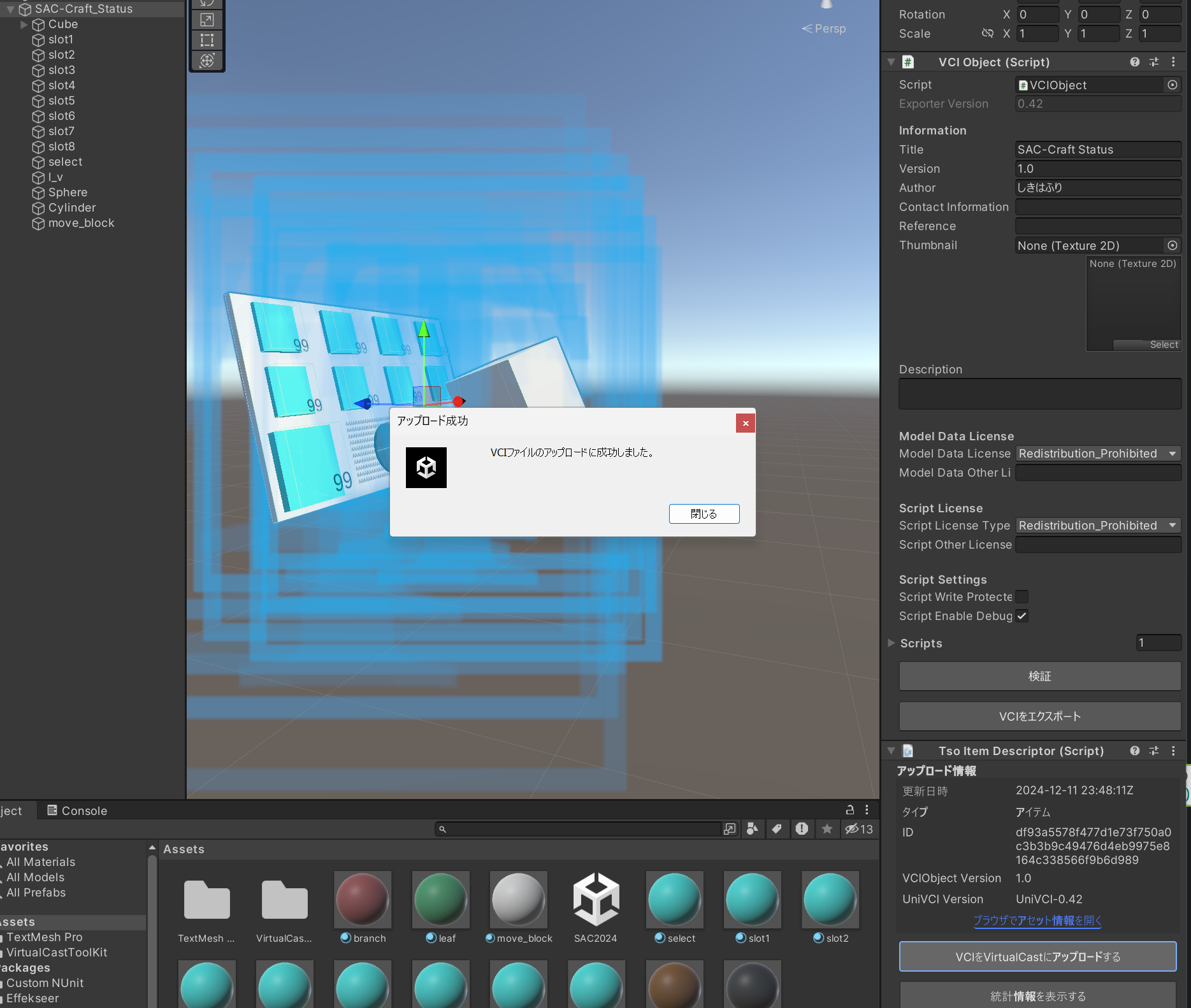
Task: Expand the Cube hierarchy item
Action: pos(24,24)
